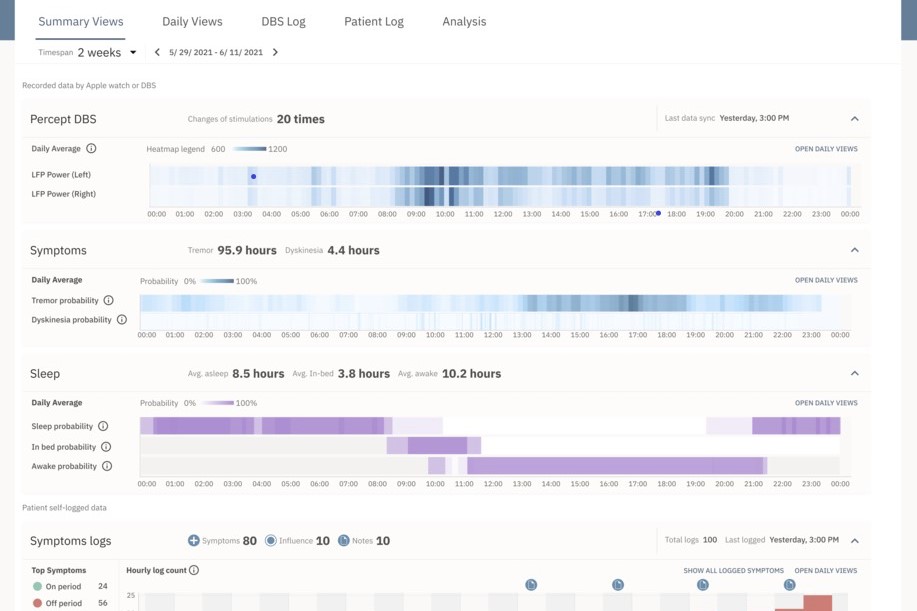Collapse the Percept DBS section

click(854, 119)
